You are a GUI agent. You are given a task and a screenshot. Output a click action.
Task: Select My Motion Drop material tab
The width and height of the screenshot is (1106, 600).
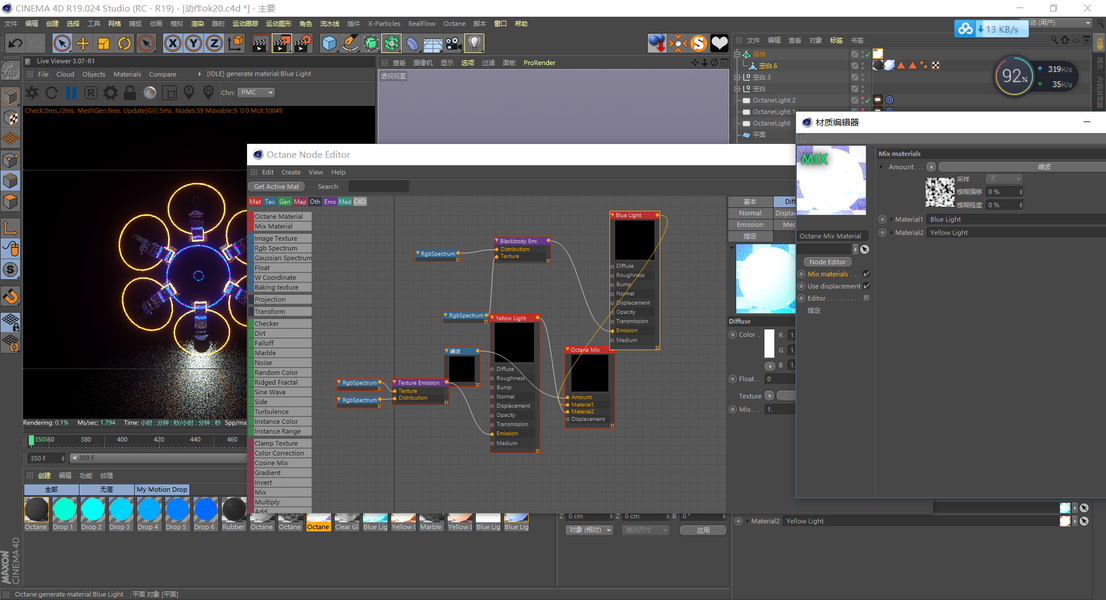point(162,489)
